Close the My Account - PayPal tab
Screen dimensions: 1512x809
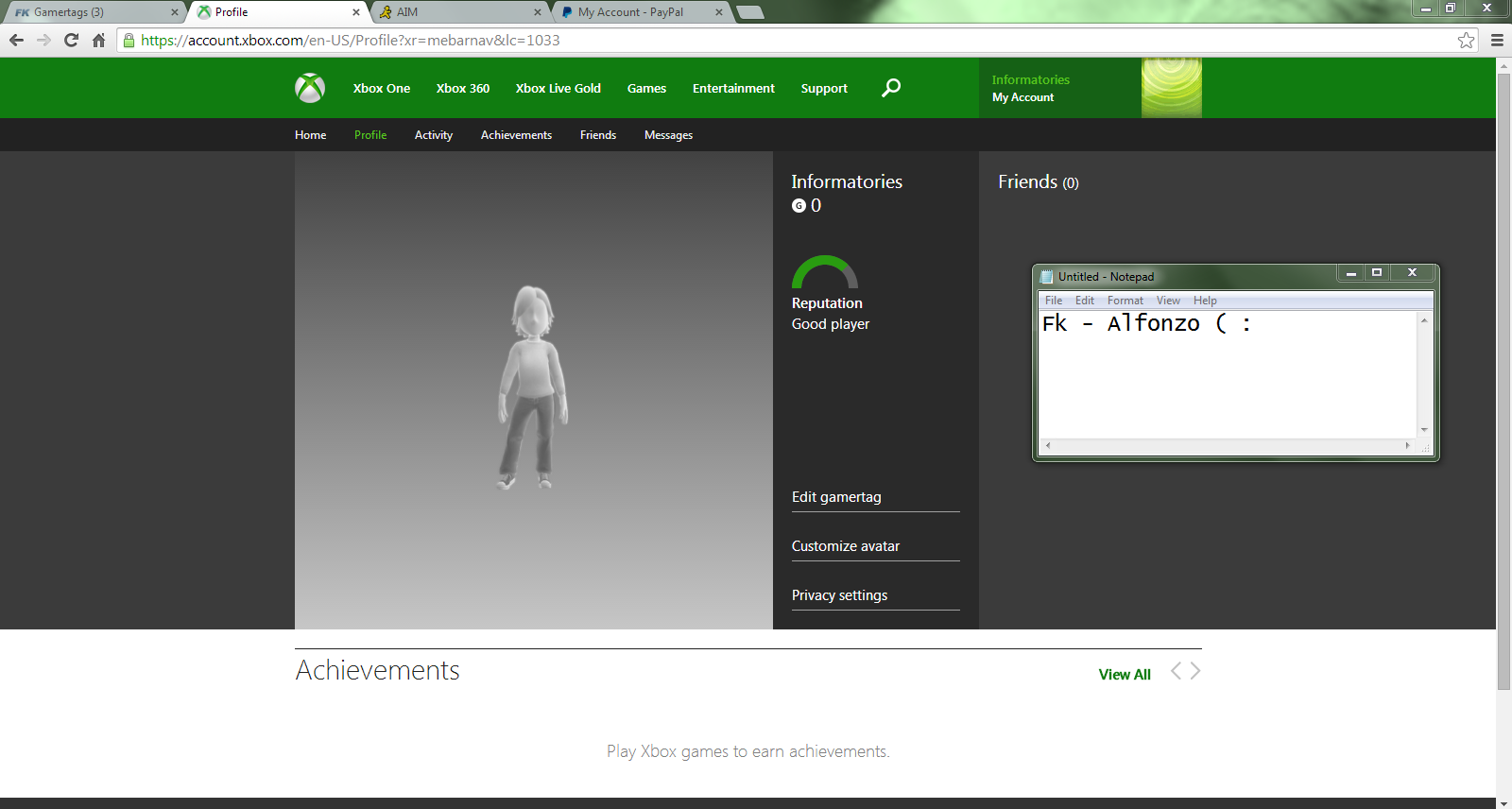click(719, 12)
